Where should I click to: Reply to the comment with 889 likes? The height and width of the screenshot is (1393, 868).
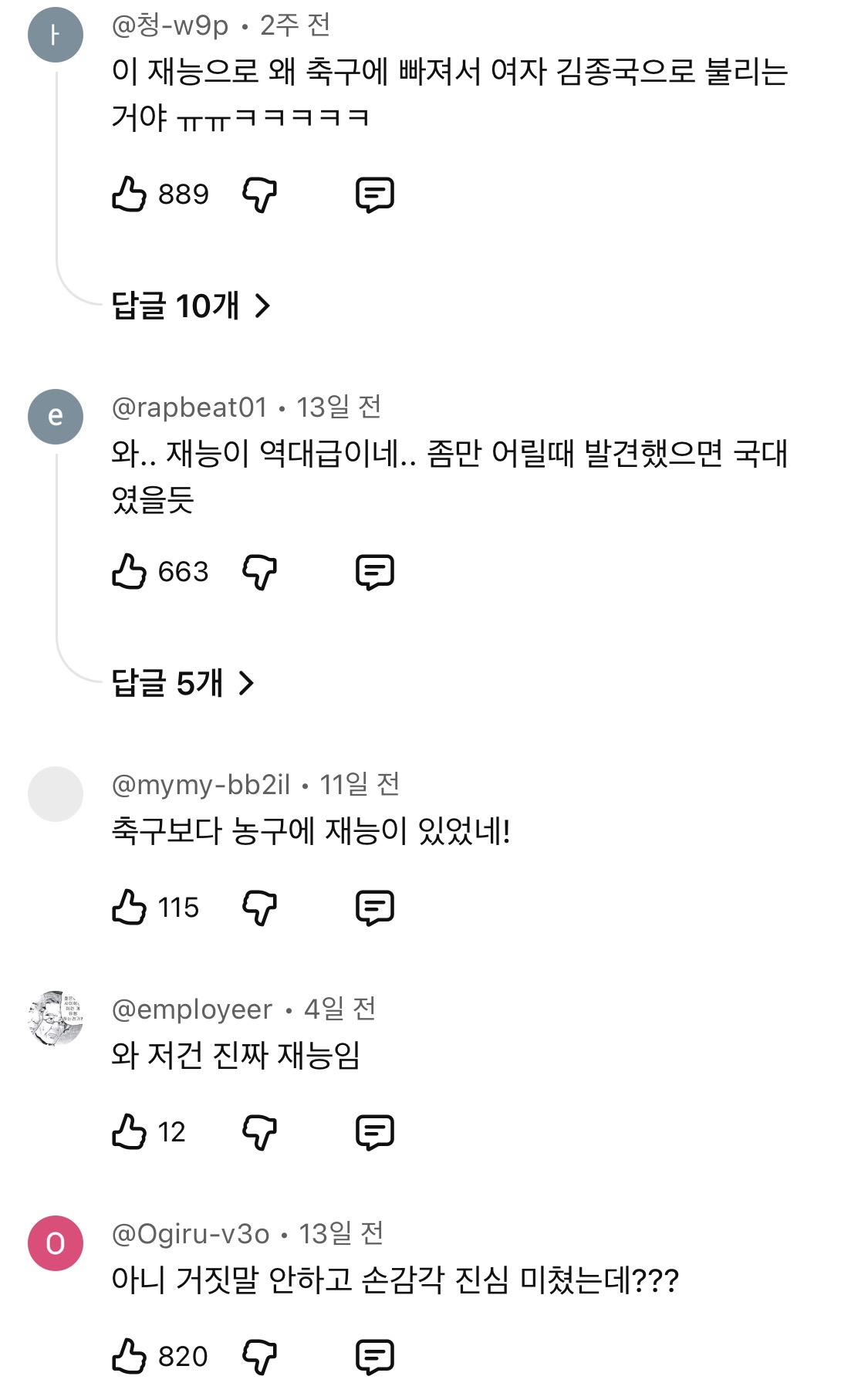tap(374, 194)
